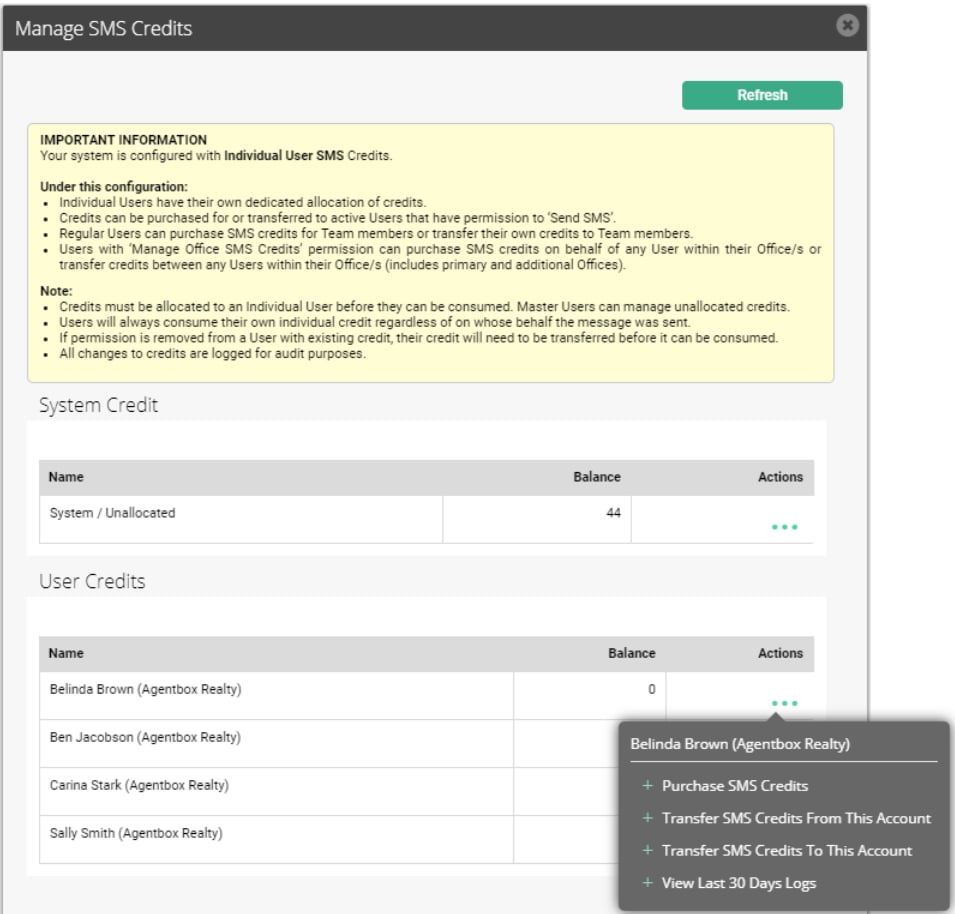This screenshot has width=955, height=914.
Task: Choose Transfer SMS Credits From This Account
Action: click(x=796, y=818)
